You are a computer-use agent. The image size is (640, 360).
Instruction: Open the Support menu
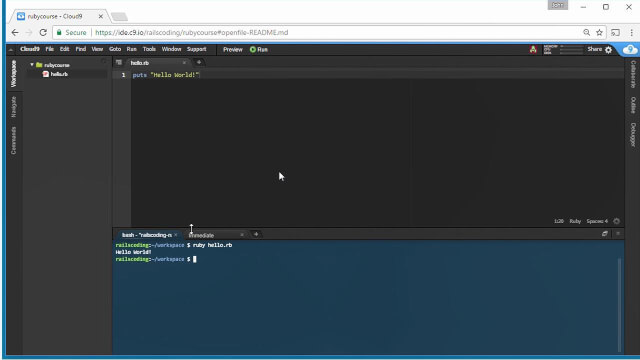[196, 49]
